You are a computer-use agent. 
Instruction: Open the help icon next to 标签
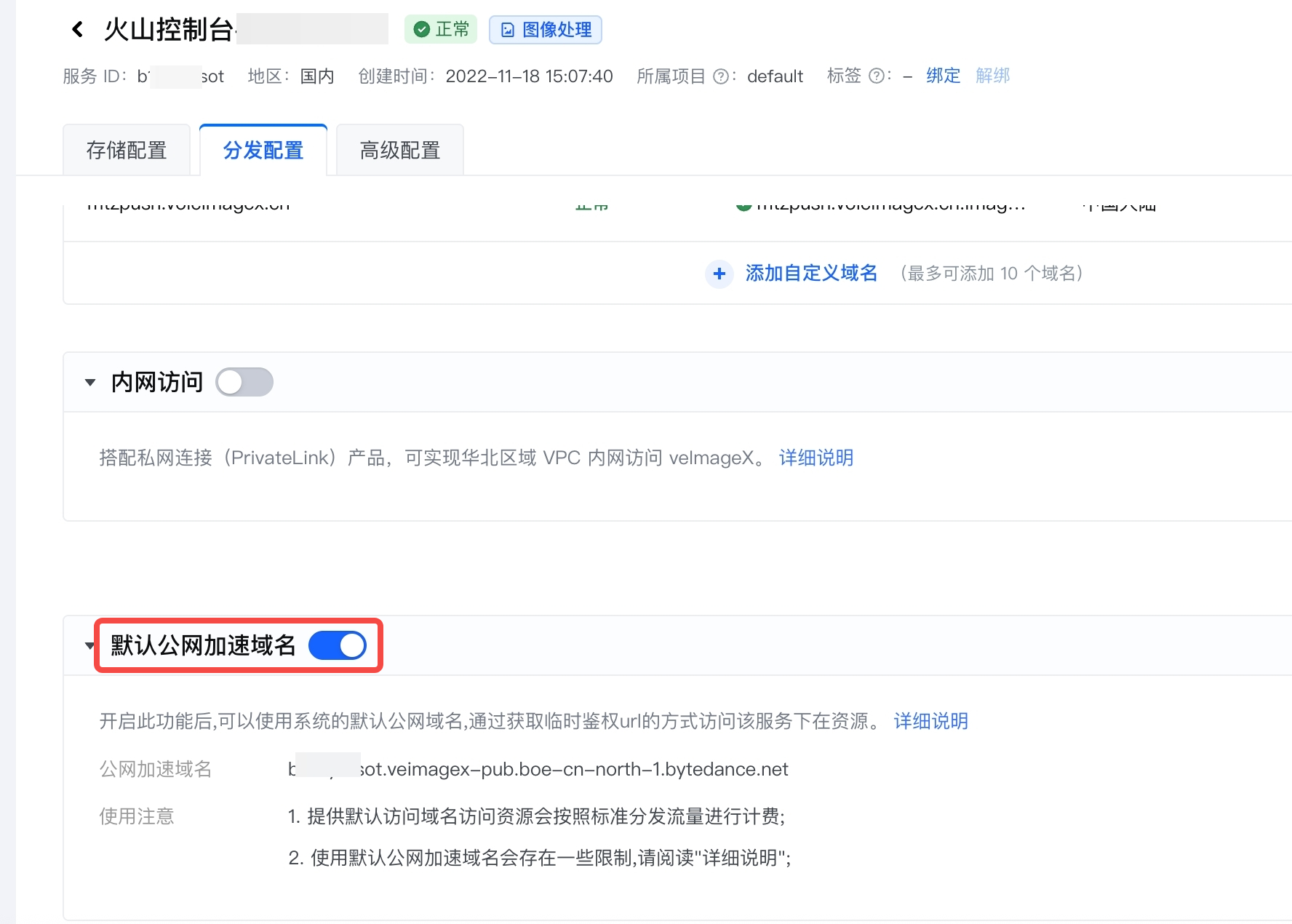tap(877, 76)
